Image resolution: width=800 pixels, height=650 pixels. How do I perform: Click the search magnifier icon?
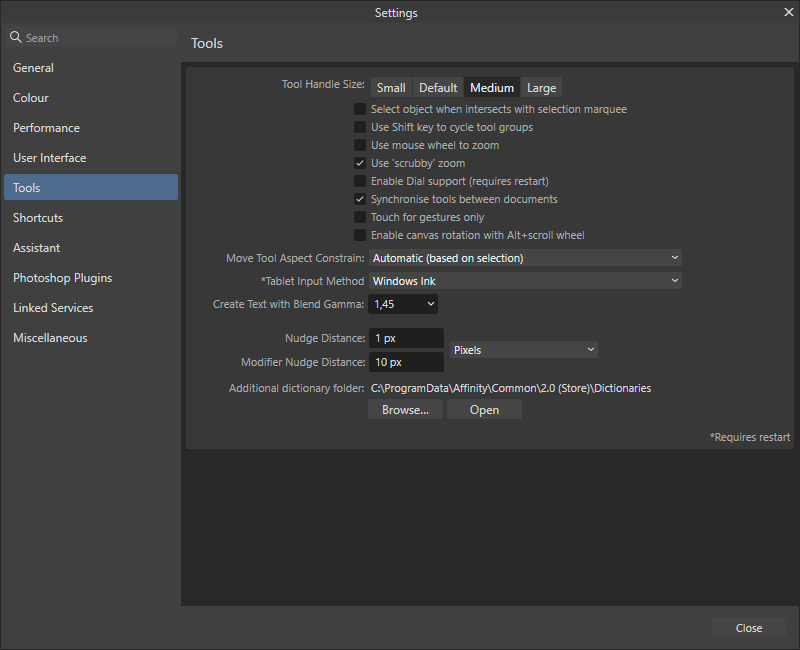pyautogui.click(x=15, y=37)
